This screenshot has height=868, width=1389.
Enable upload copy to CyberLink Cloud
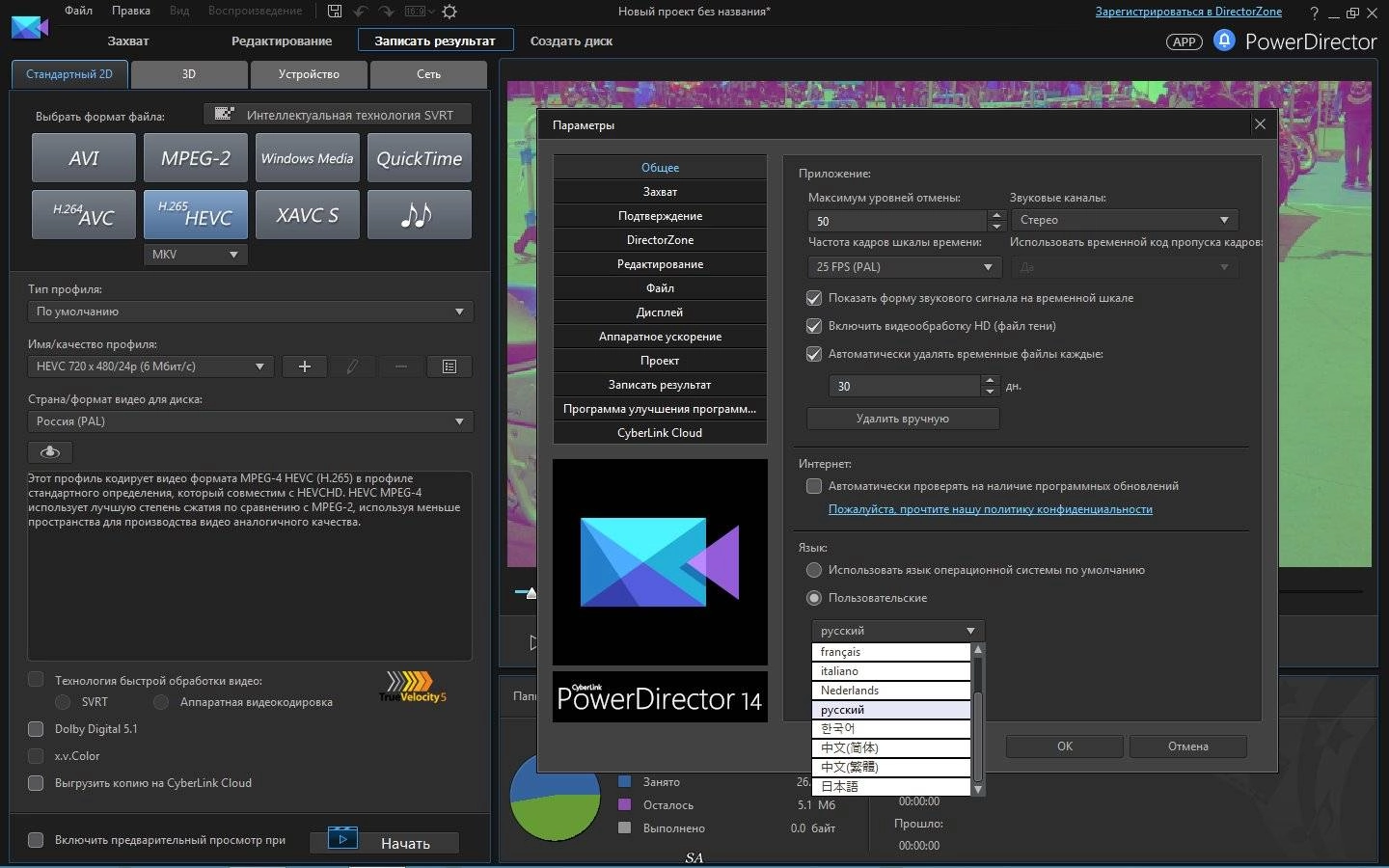click(x=36, y=783)
